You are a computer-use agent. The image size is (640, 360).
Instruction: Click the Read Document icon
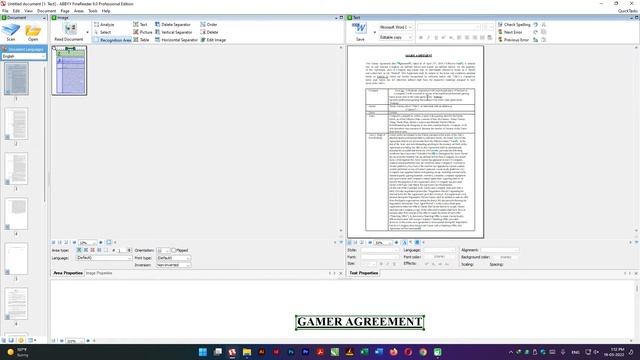click(x=69, y=32)
